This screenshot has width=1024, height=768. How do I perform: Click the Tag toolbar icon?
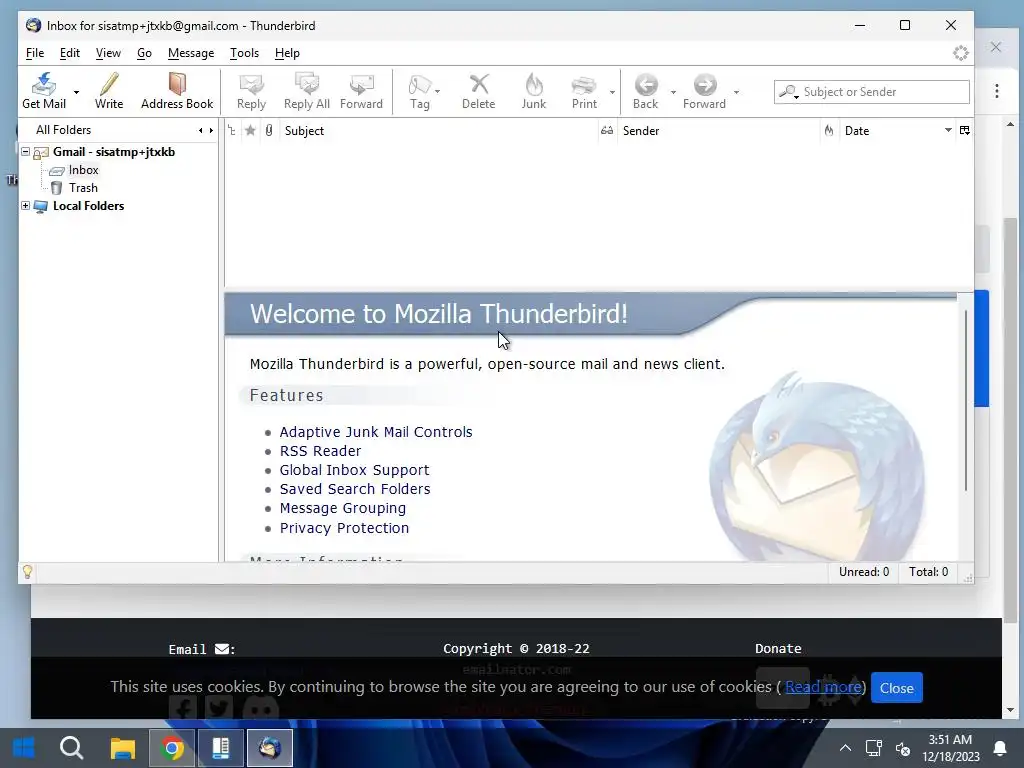click(x=419, y=91)
